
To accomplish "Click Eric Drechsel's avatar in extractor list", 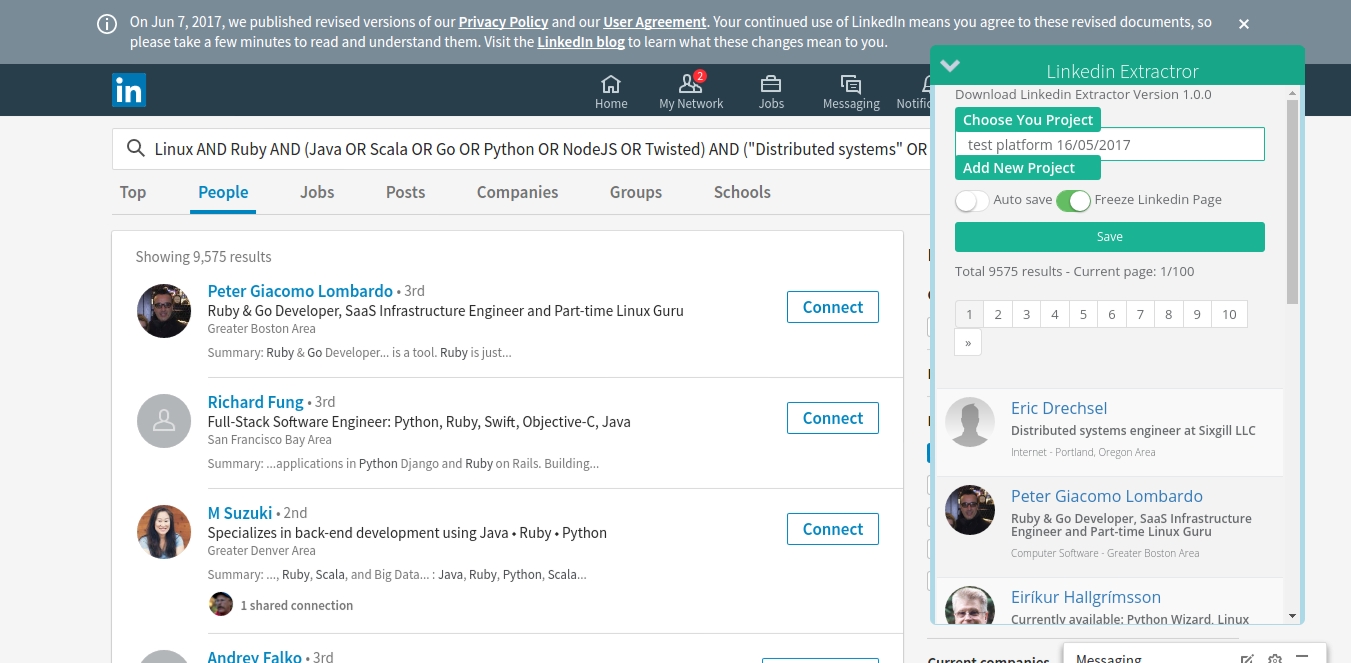I will point(970,422).
